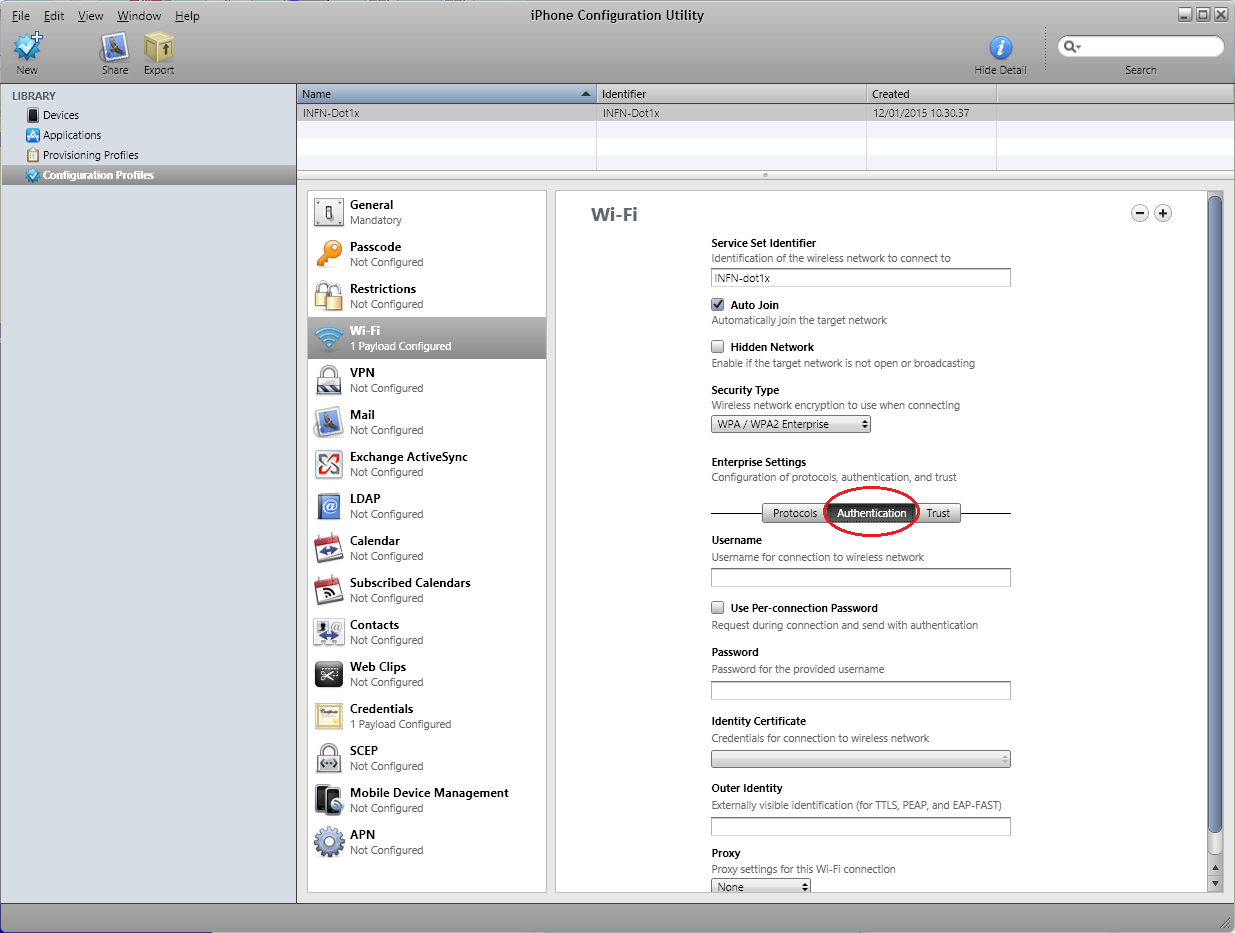Open the SCEP payload section
Image resolution: width=1235 pixels, height=933 pixels.
pyautogui.click(x=427, y=758)
